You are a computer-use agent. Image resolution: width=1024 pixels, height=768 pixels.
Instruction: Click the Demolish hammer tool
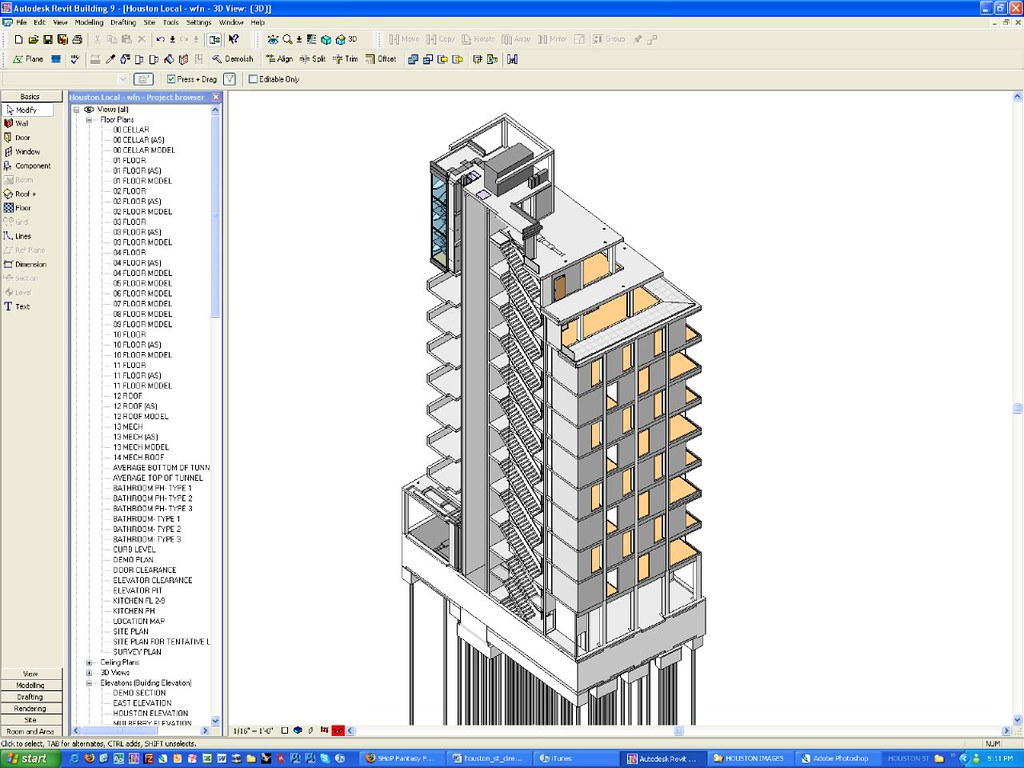233,59
